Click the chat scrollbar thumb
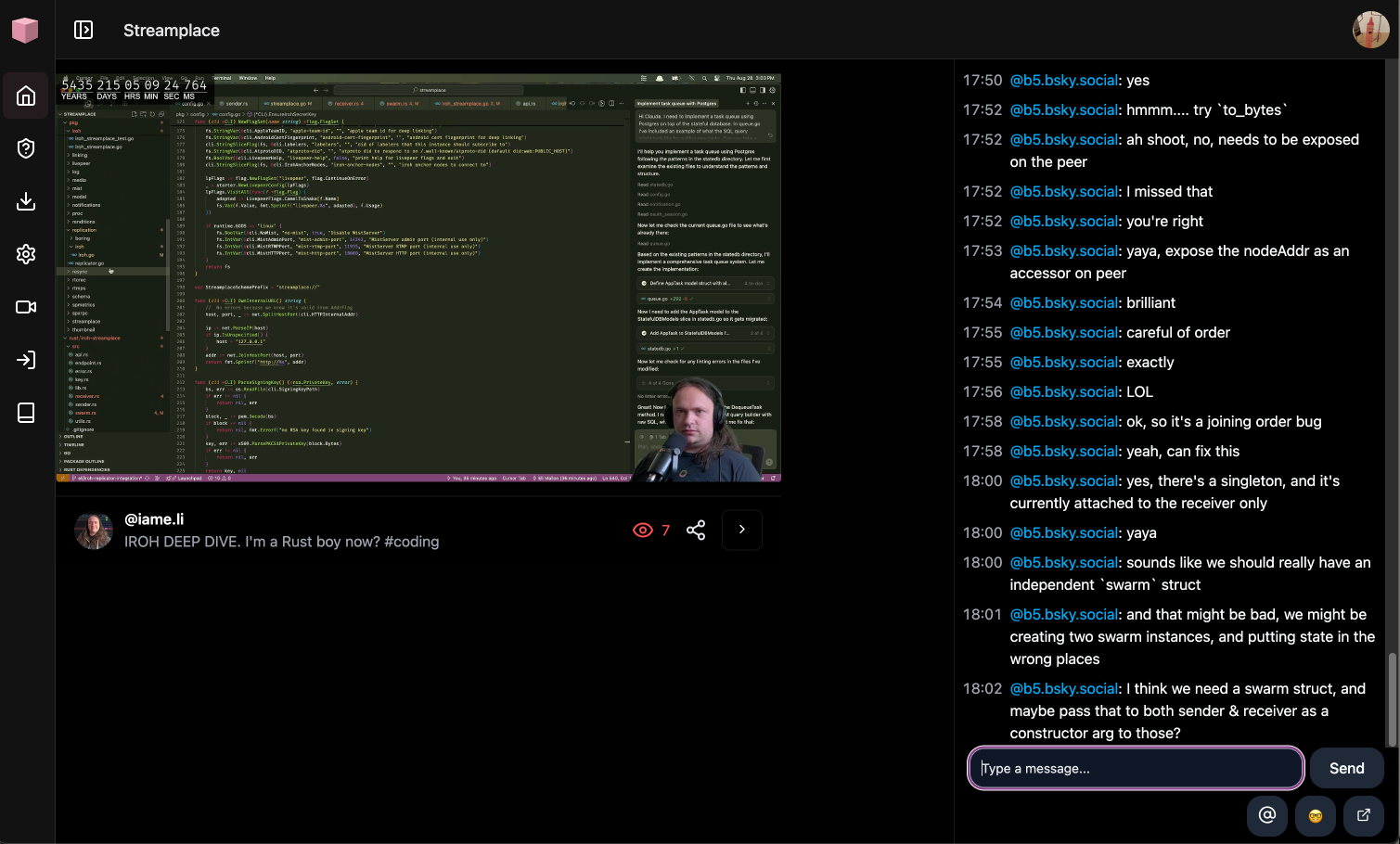Image resolution: width=1400 pixels, height=844 pixels. point(1391,699)
